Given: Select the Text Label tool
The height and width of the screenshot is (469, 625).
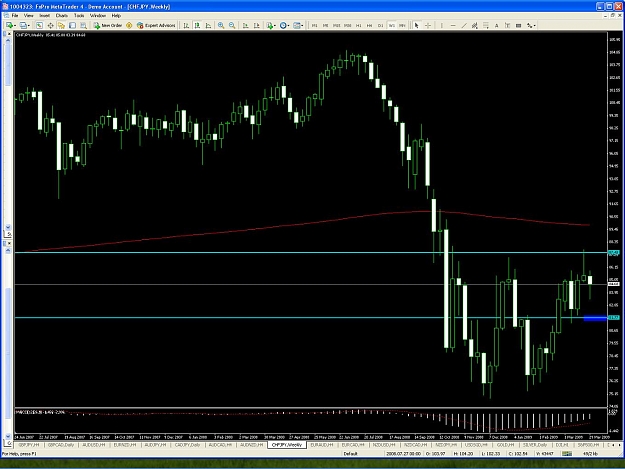Looking at the screenshot, I should 507,26.
